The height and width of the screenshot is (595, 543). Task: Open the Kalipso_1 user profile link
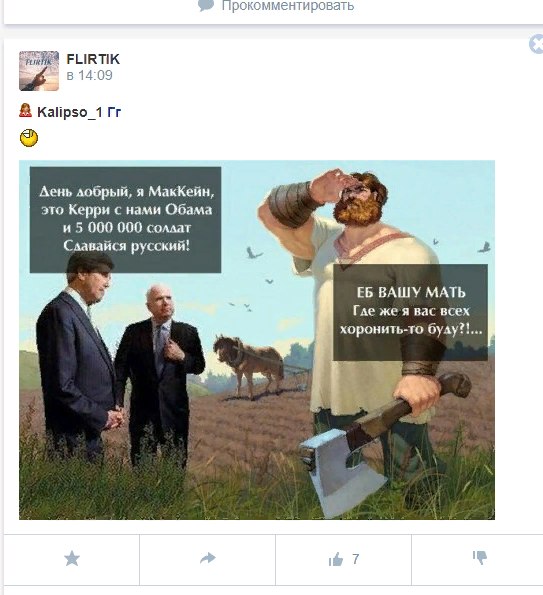pyautogui.click(x=70, y=112)
